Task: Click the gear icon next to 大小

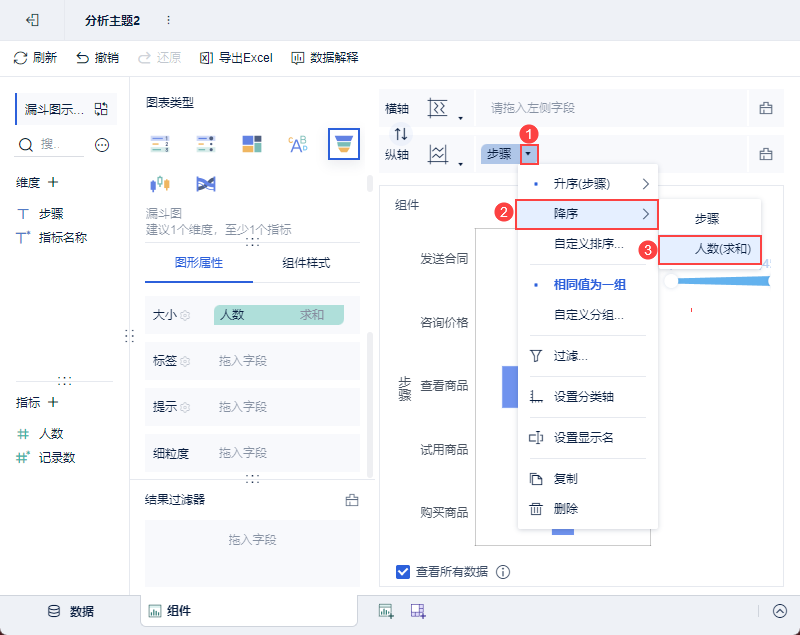Action: point(185,315)
